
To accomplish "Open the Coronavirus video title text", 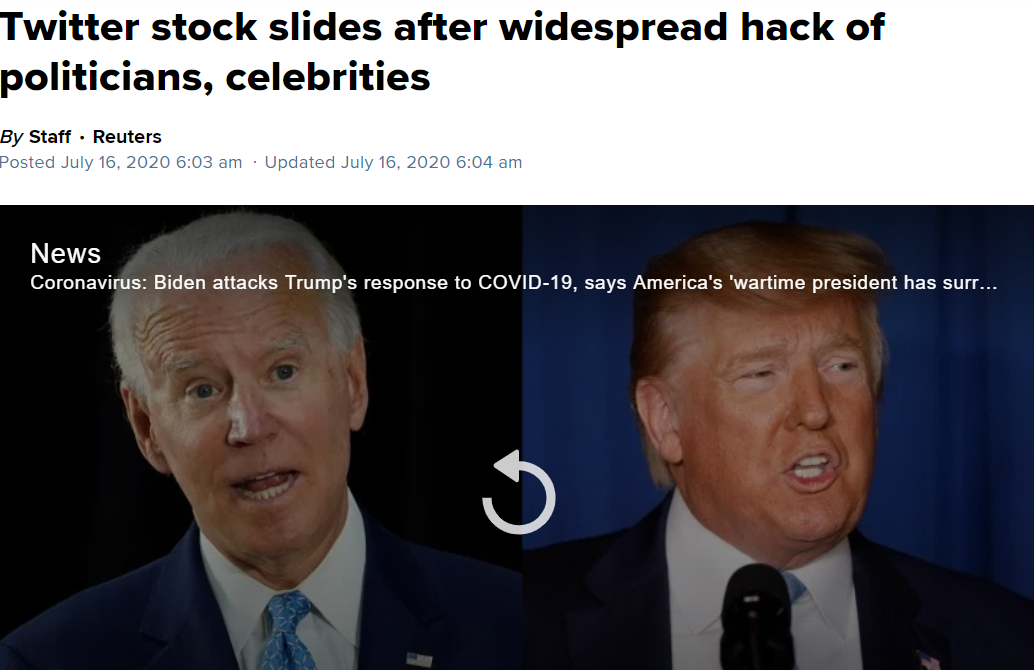I will click(x=513, y=283).
